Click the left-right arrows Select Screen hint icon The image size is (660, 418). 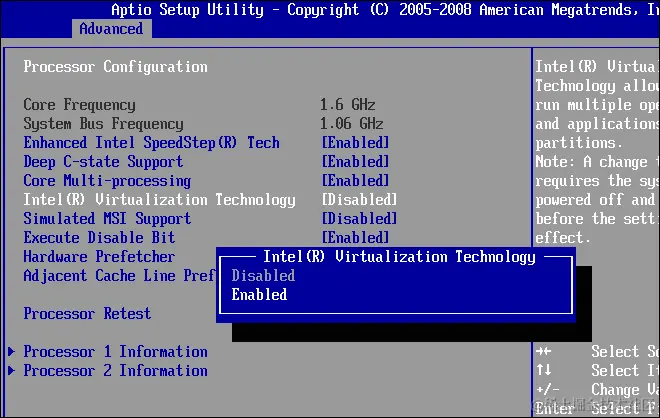click(544, 351)
